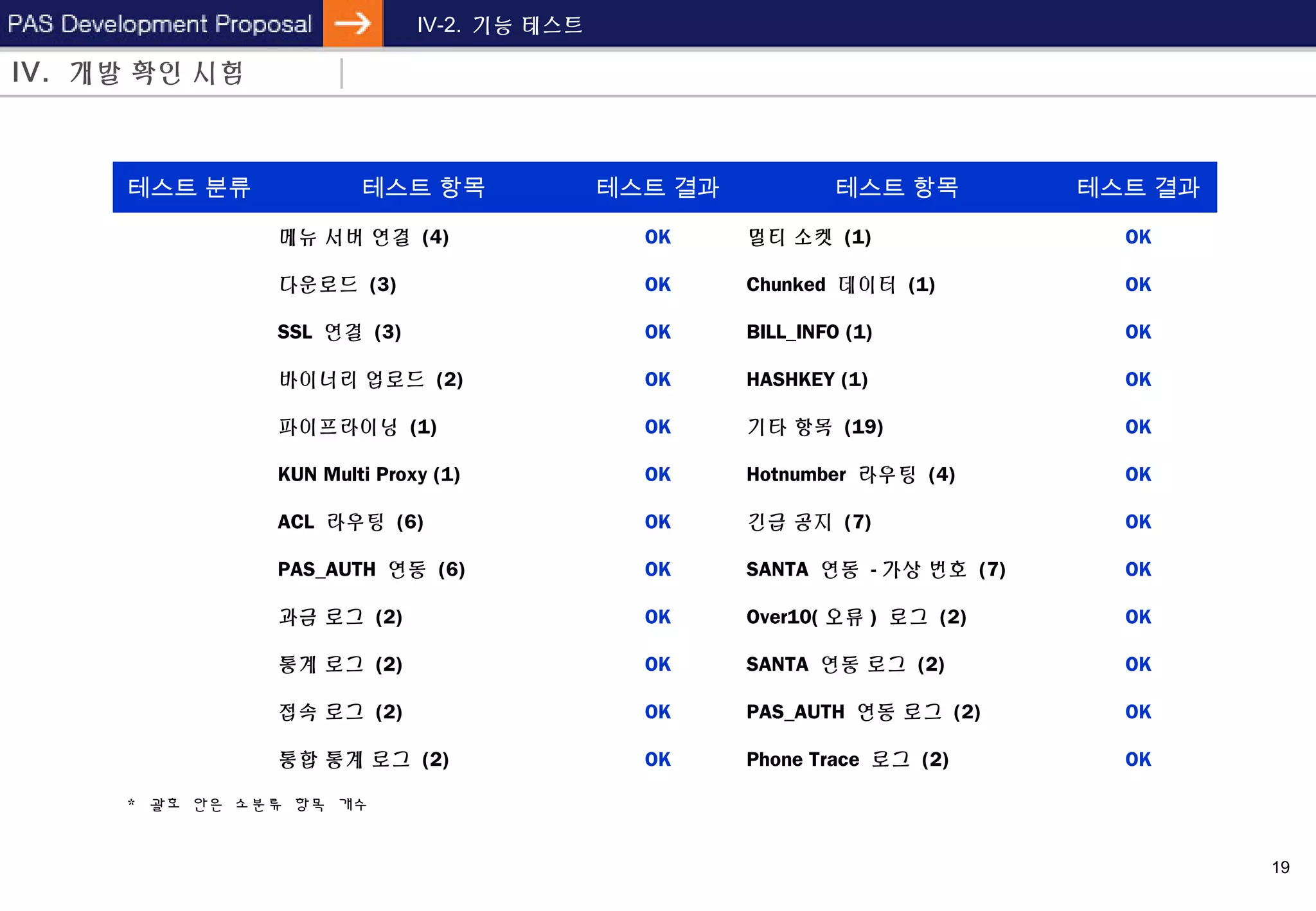Viewport: 1316px width, 911px height.
Task: Select '통합 통계 로그 (2)' item
Action: click(x=364, y=760)
